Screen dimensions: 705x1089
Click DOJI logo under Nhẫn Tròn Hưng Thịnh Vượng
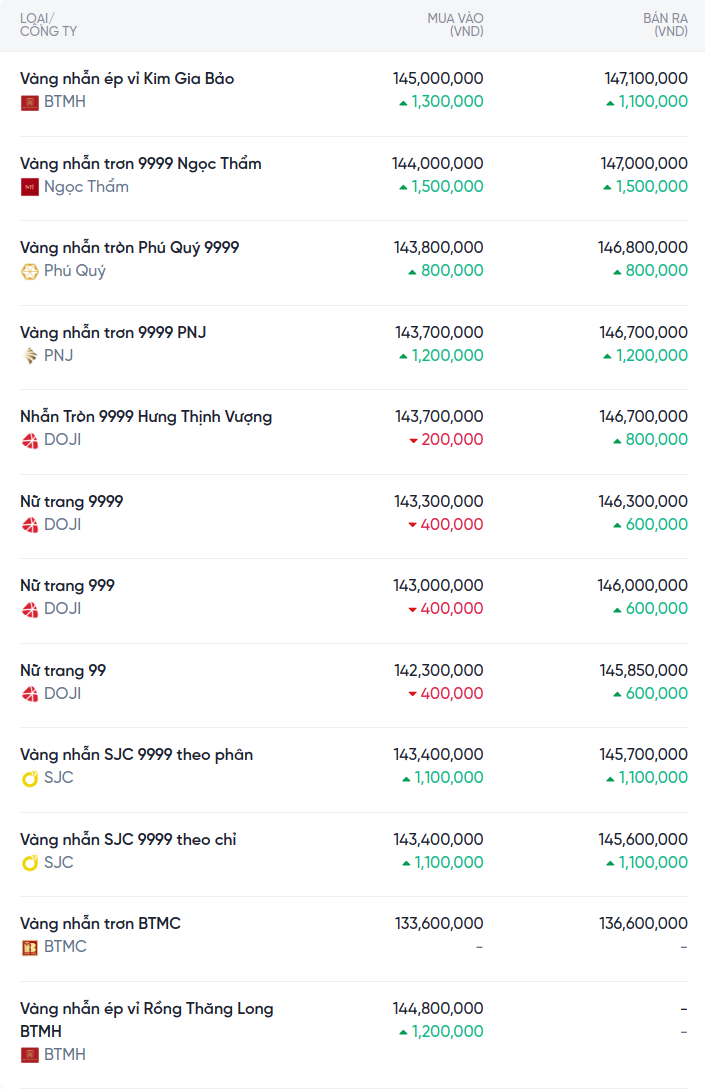30,440
